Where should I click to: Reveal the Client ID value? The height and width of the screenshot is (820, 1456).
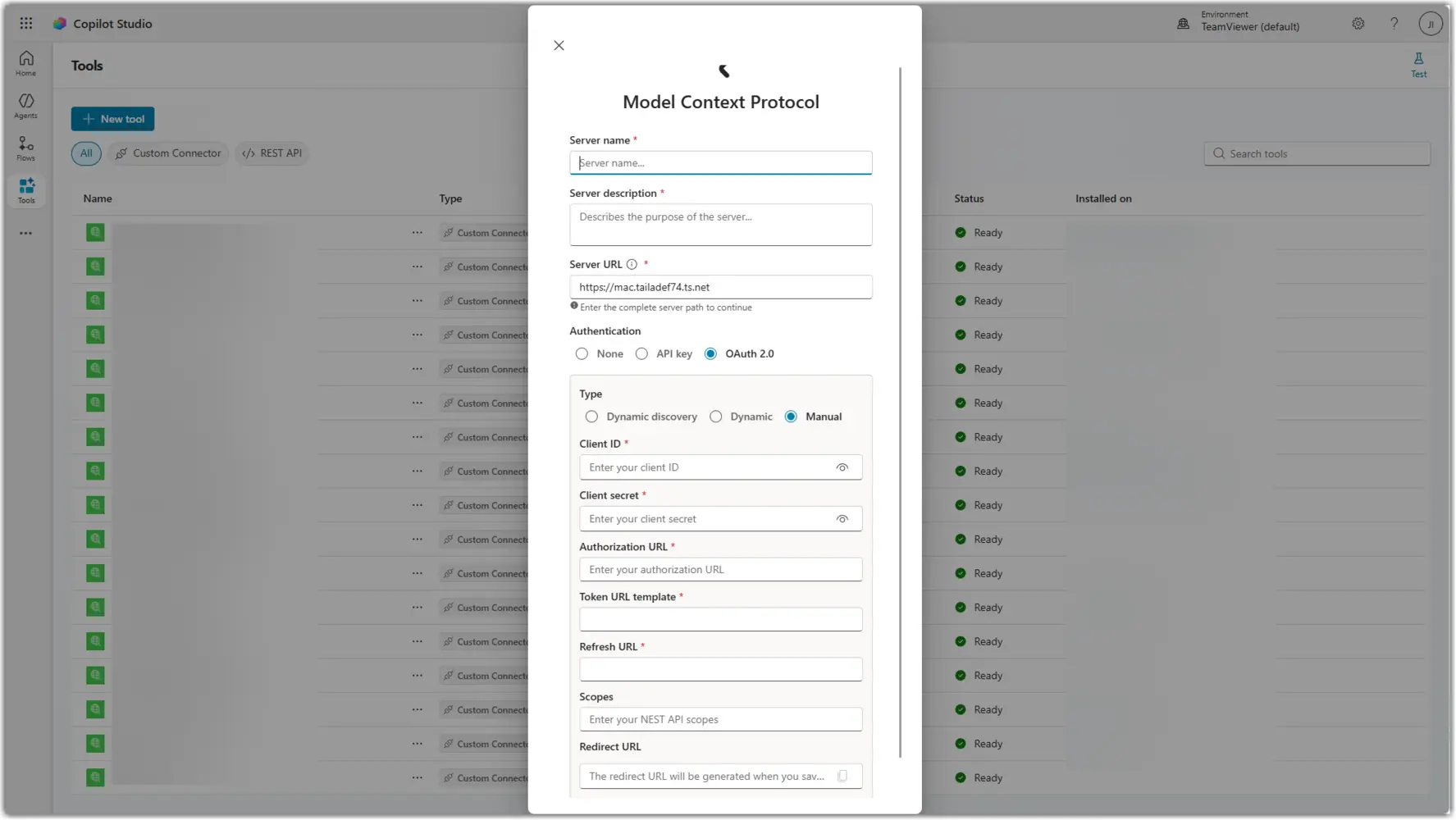pos(842,467)
